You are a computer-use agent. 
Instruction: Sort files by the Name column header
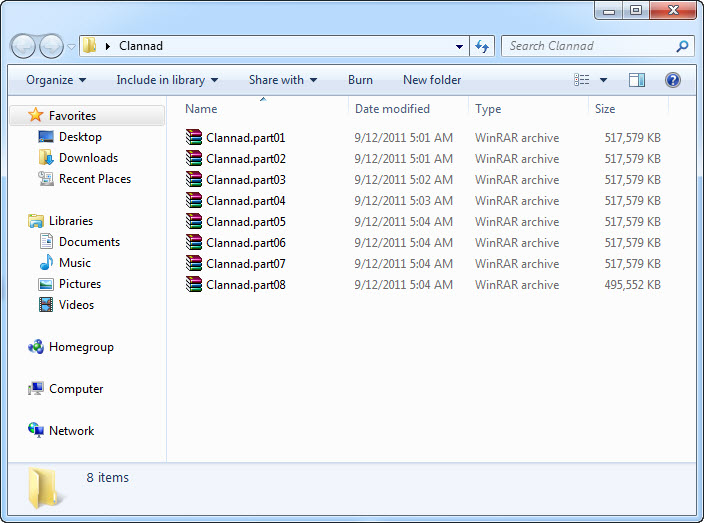tap(263, 109)
